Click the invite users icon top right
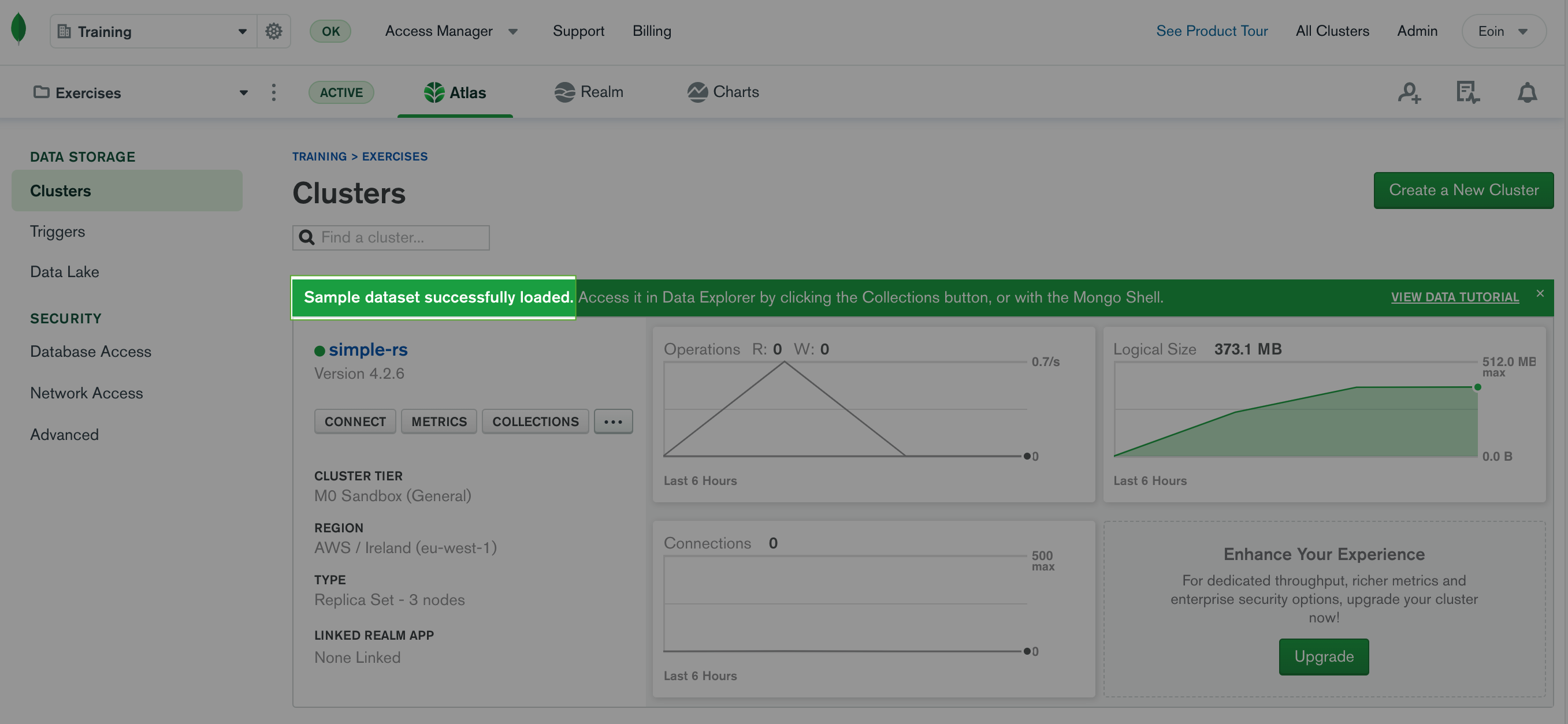 point(1409,92)
